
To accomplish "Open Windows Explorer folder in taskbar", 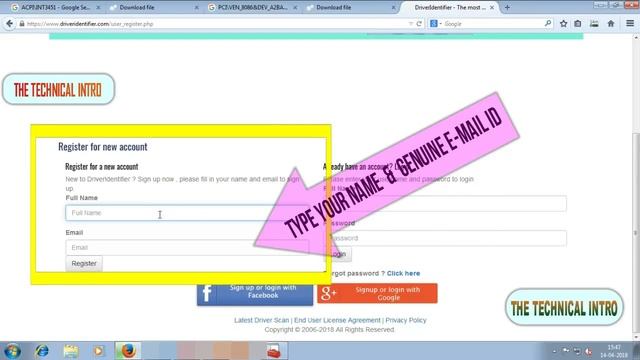I will [x=71, y=351].
